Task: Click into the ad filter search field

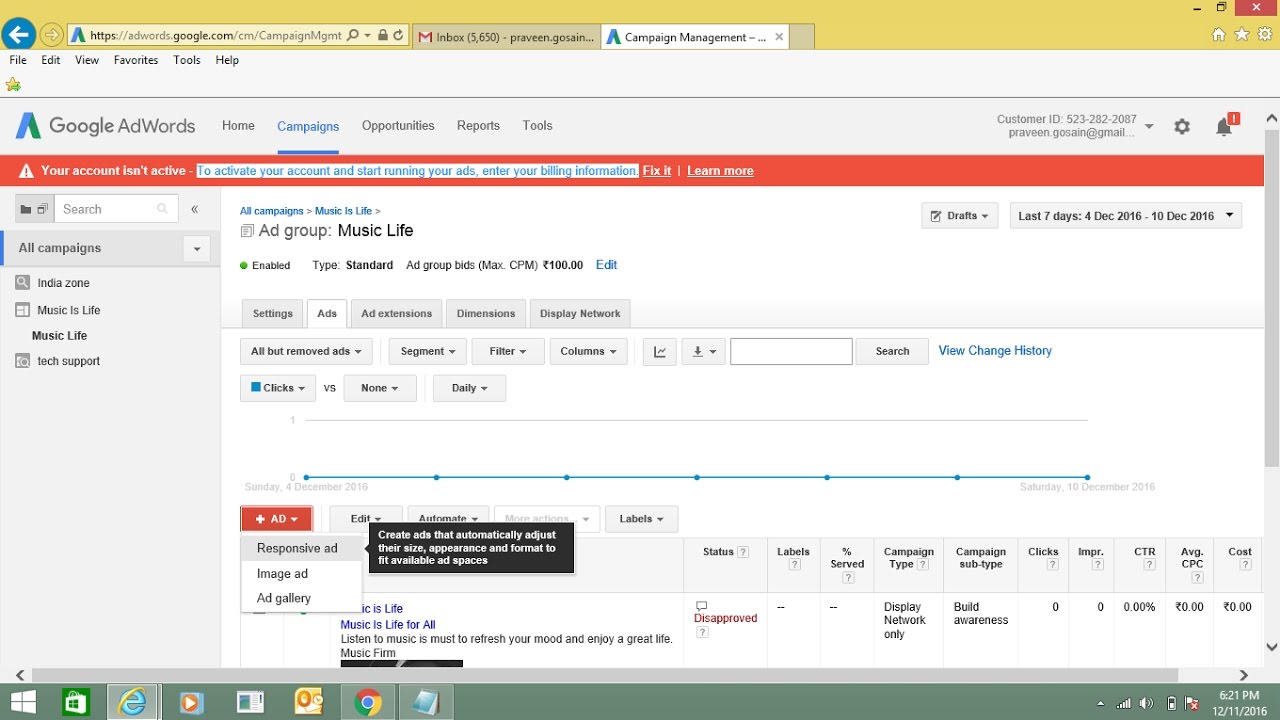Action: coord(791,351)
